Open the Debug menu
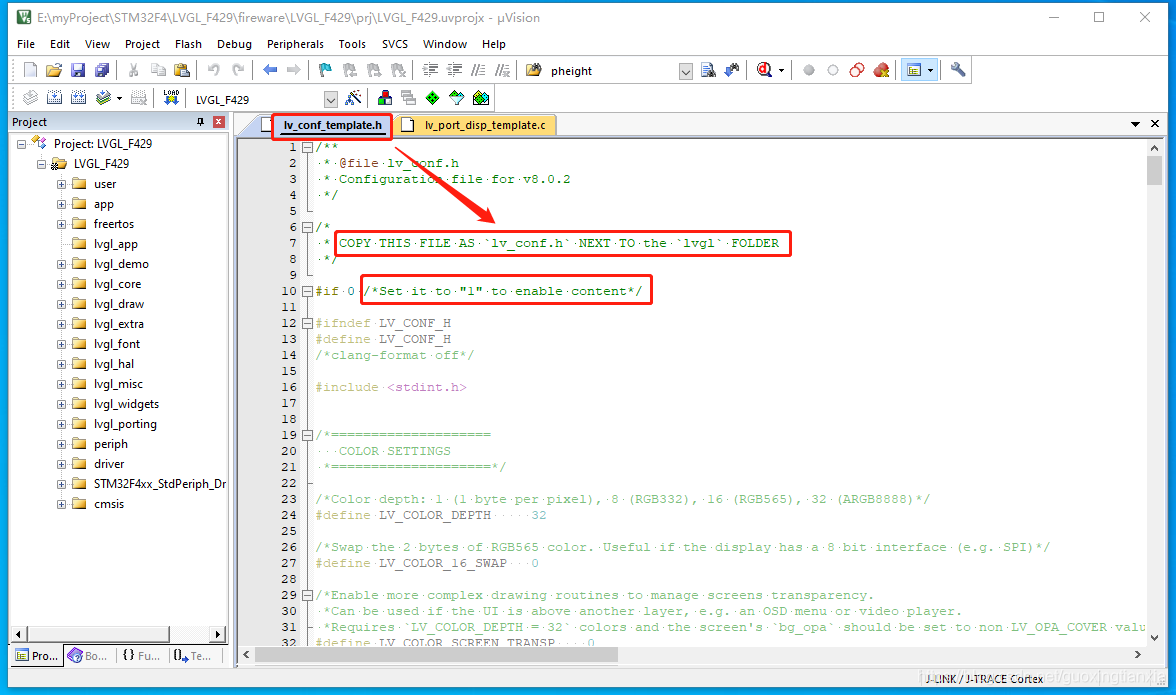 tap(234, 44)
